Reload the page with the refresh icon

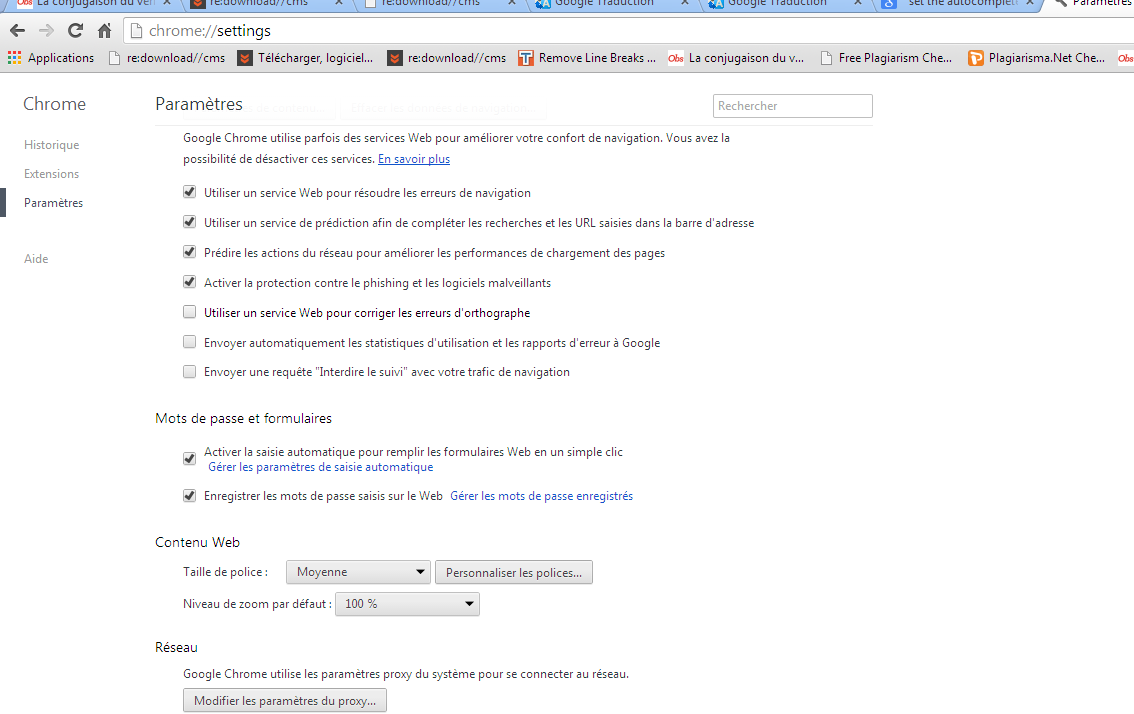(x=75, y=30)
